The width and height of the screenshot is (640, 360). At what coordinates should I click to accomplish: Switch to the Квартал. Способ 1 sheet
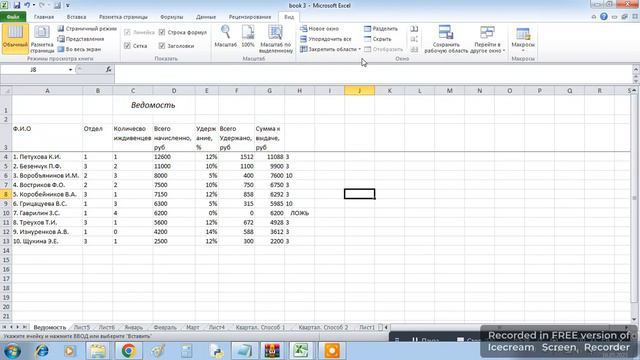tap(260, 327)
